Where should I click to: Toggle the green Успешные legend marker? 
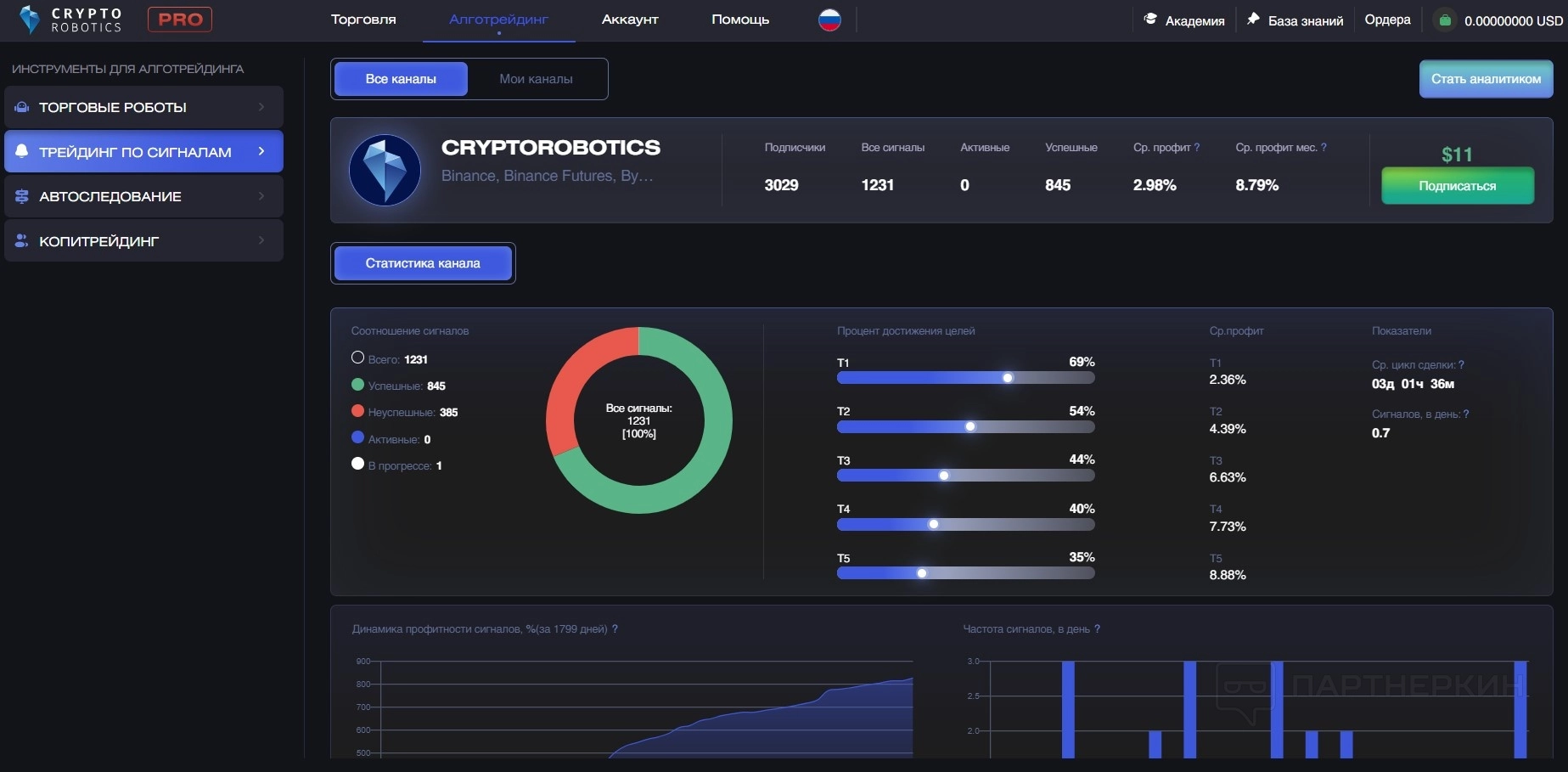[x=357, y=385]
